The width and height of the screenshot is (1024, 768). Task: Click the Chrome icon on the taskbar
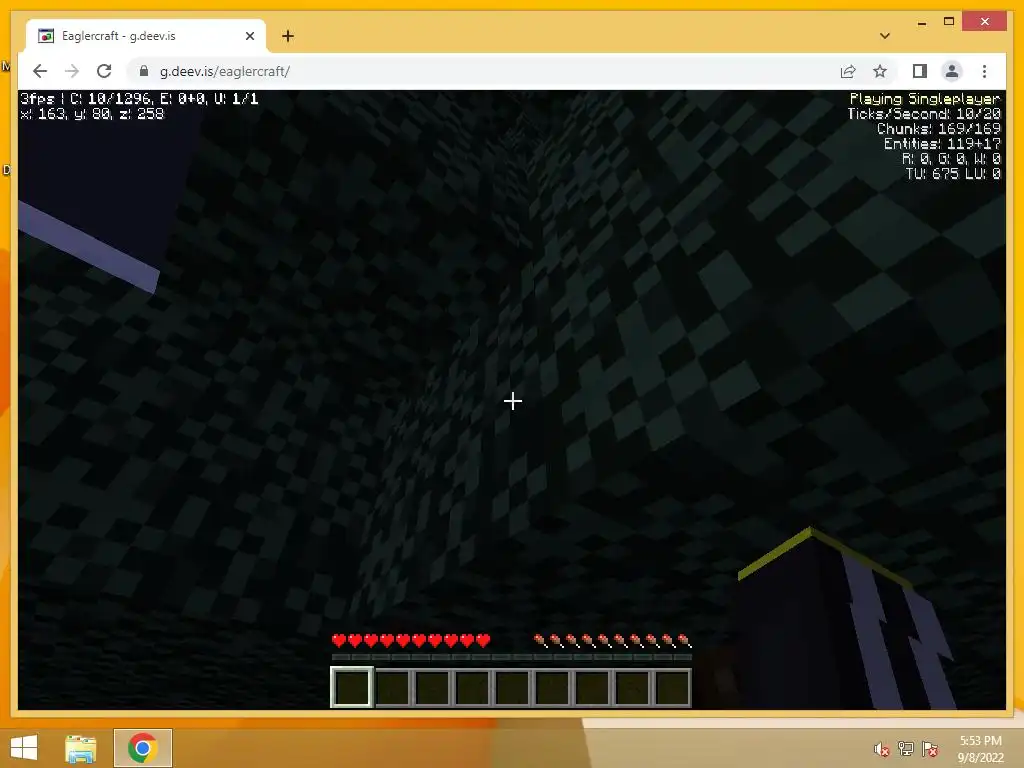[x=143, y=748]
